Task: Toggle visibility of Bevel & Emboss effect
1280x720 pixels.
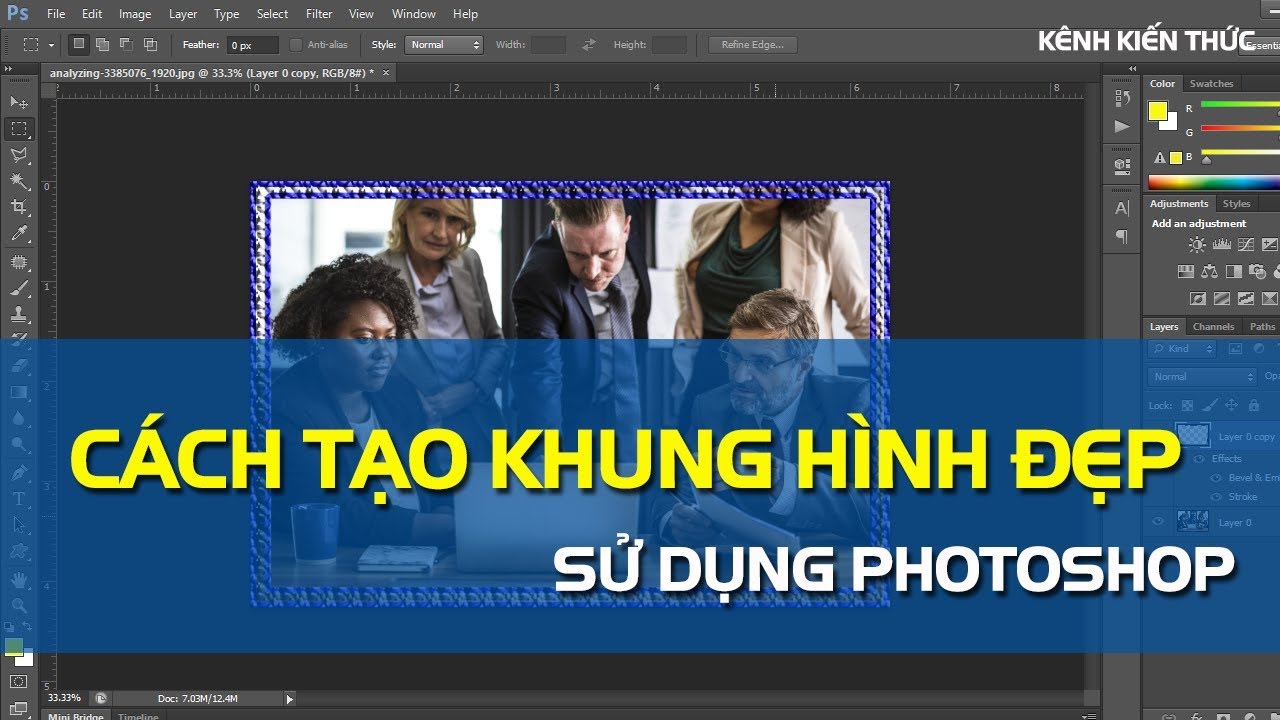Action: point(1217,478)
